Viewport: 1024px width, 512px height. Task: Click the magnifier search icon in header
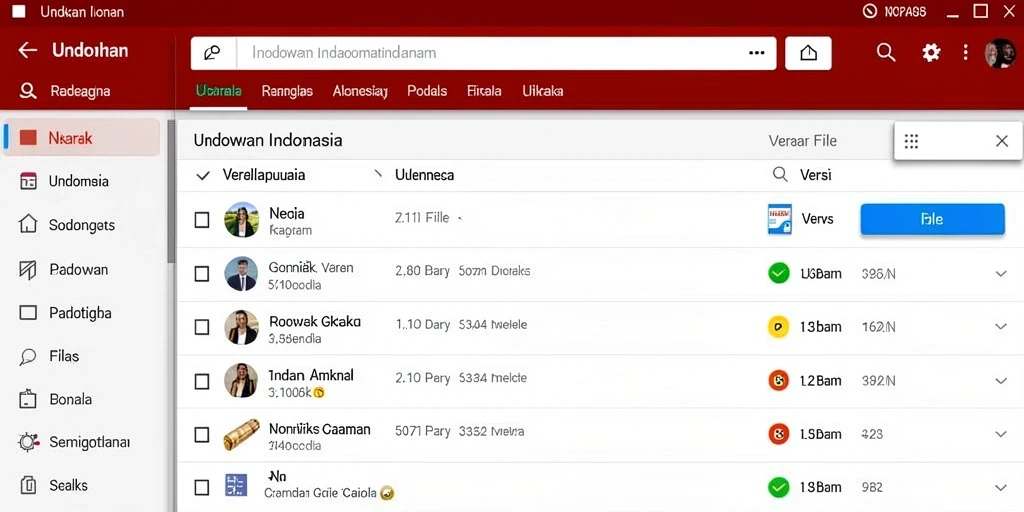[x=886, y=52]
